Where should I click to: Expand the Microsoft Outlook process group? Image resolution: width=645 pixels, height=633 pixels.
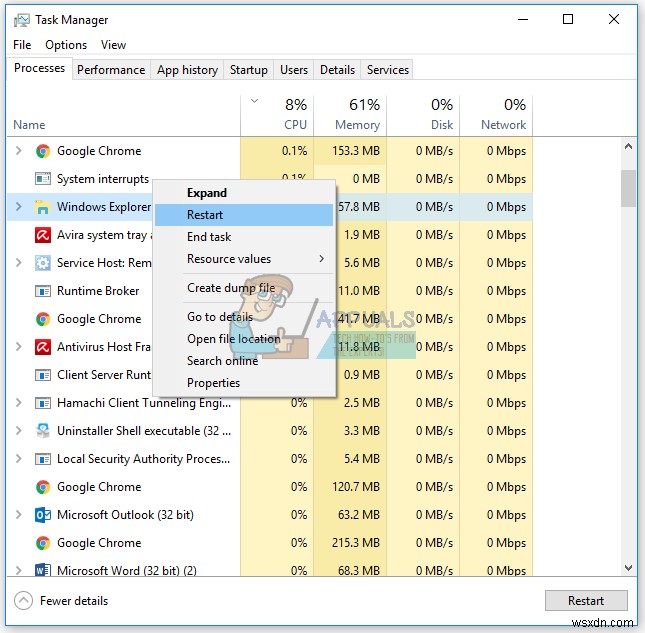[x=19, y=514]
